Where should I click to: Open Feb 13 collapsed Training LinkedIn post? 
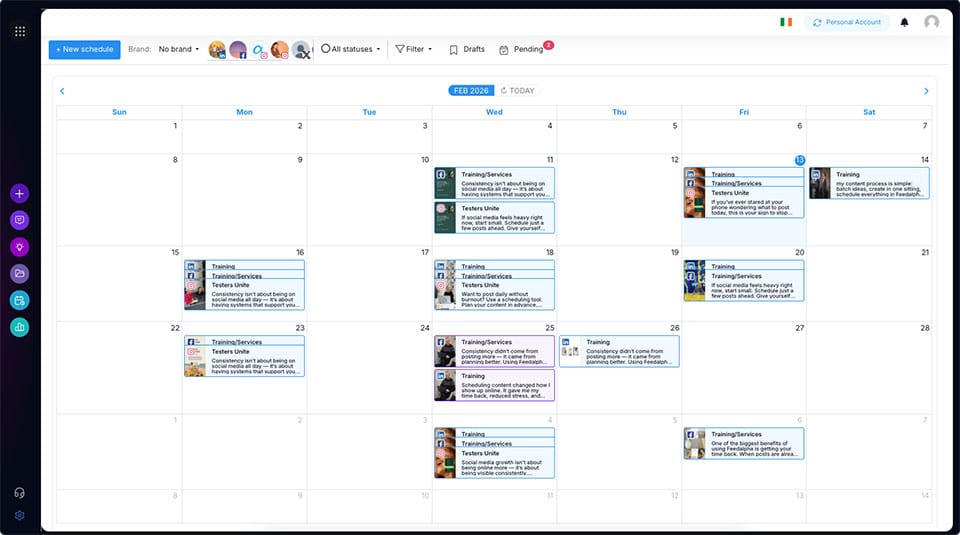point(744,173)
